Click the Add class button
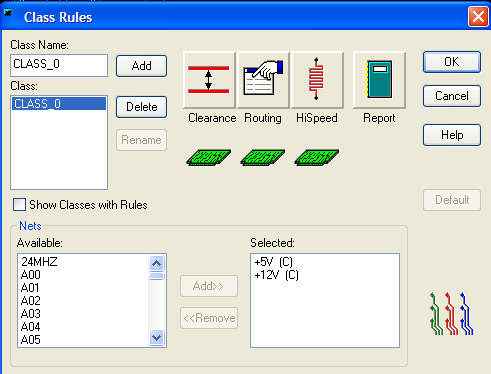 tap(141, 66)
